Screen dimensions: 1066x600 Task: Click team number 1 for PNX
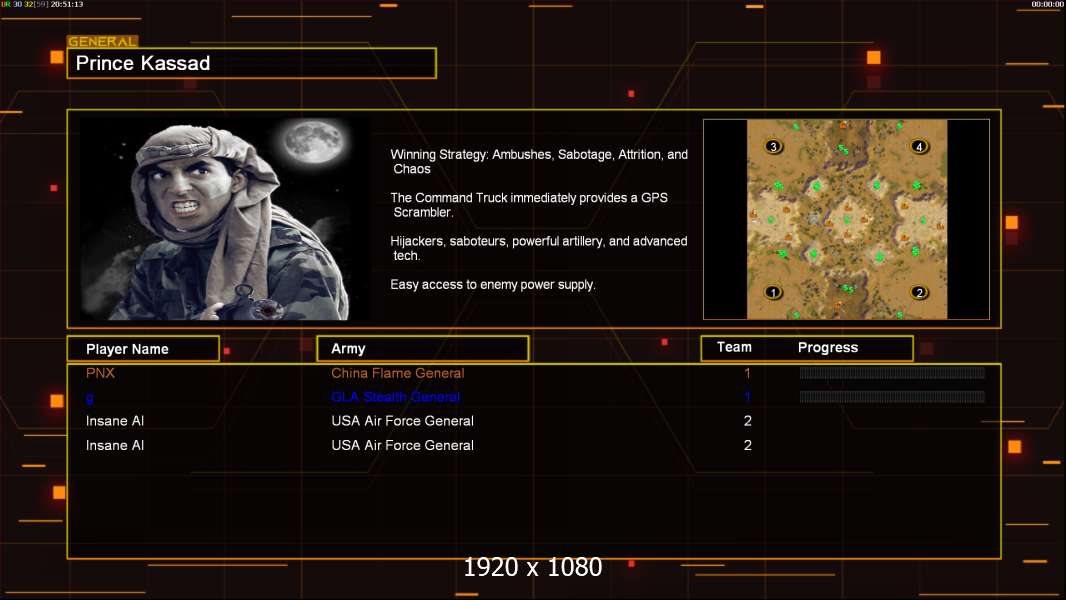pos(747,373)
